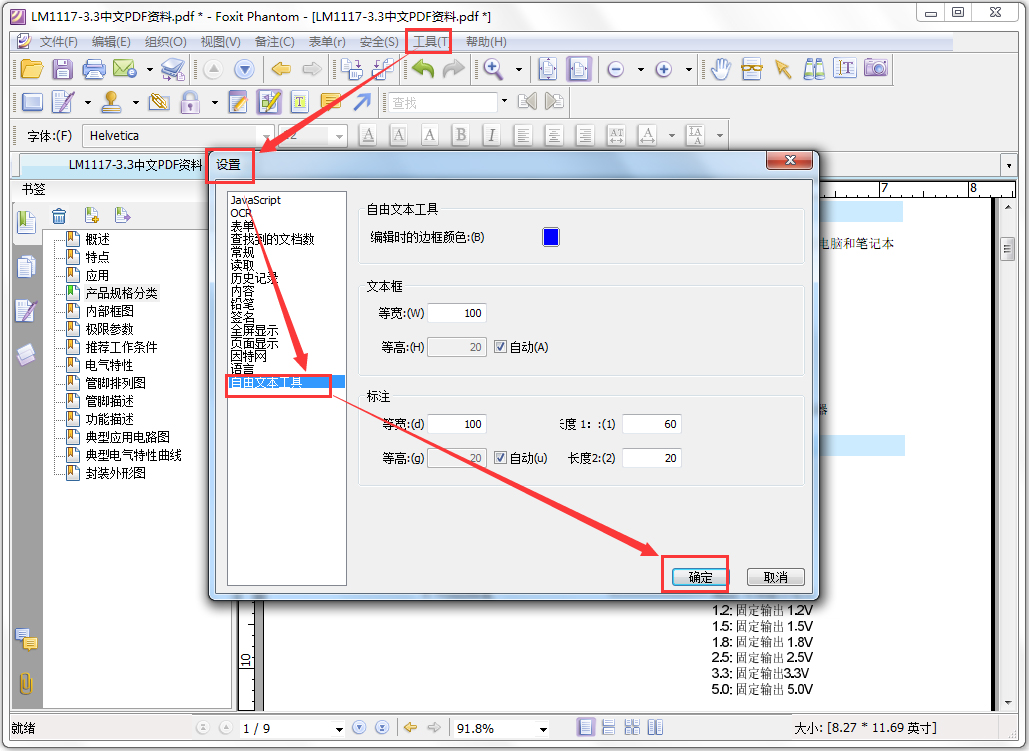This screenshot has height=751, width=1029.
Task: Open the 典型应用电路图 bookmark
Action: coord(127,437)
